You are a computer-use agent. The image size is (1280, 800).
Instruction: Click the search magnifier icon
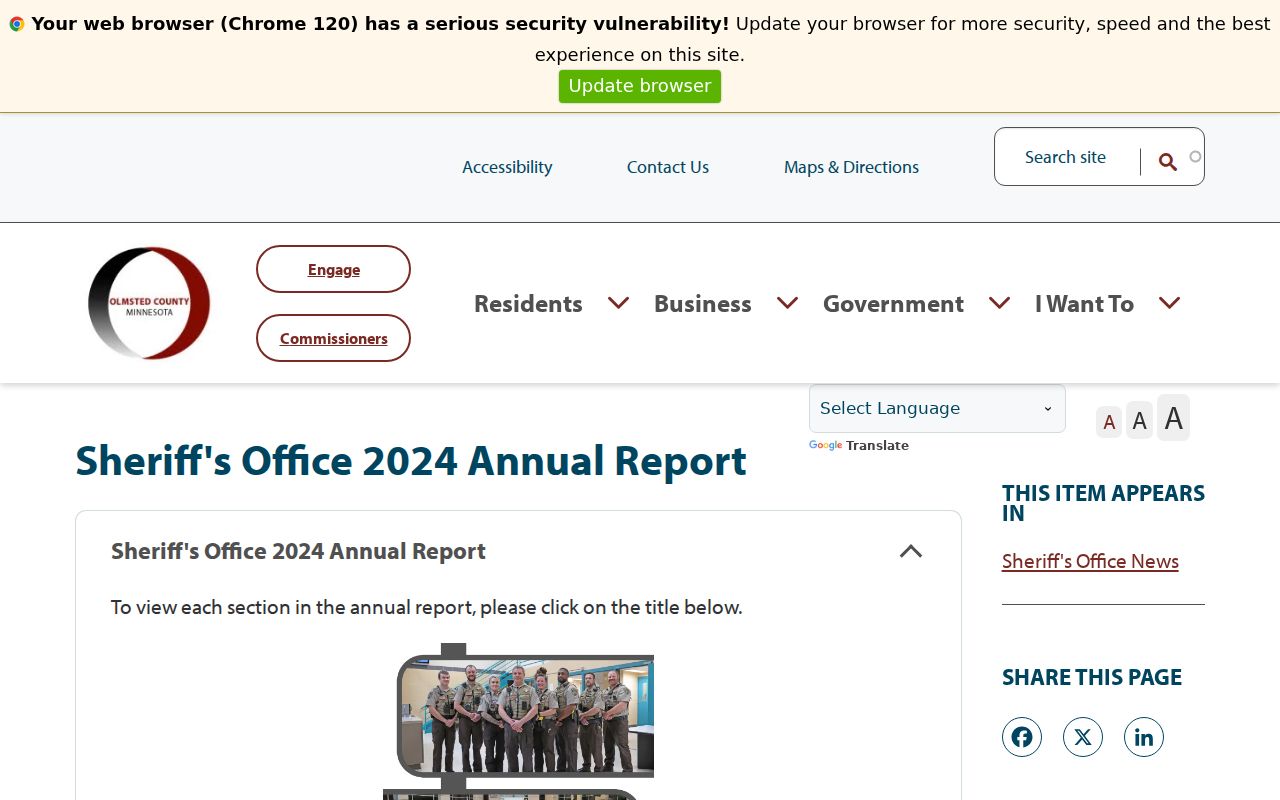pos(1167,162)
